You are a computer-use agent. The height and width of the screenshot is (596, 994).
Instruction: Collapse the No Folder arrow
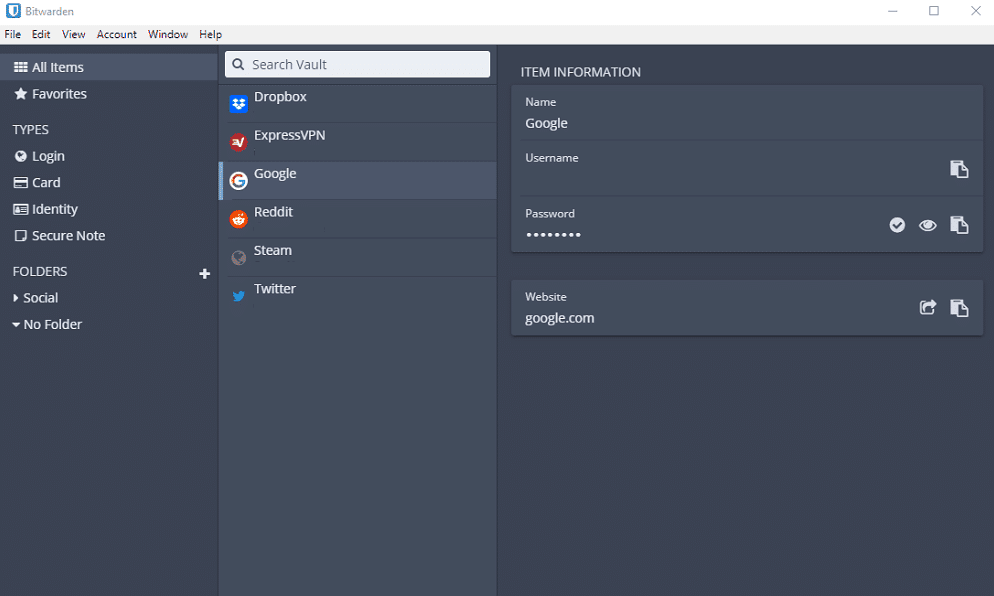pyautogui.click(x=16, y=325)
